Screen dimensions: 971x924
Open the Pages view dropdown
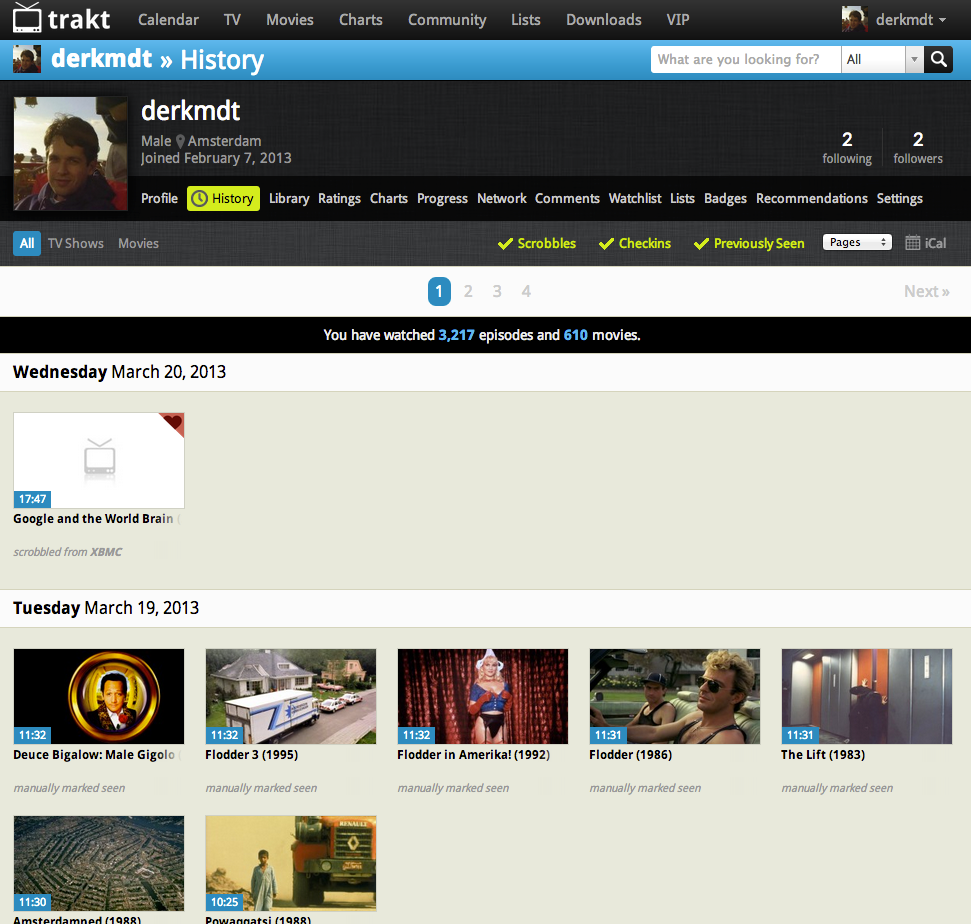[857, 242]
